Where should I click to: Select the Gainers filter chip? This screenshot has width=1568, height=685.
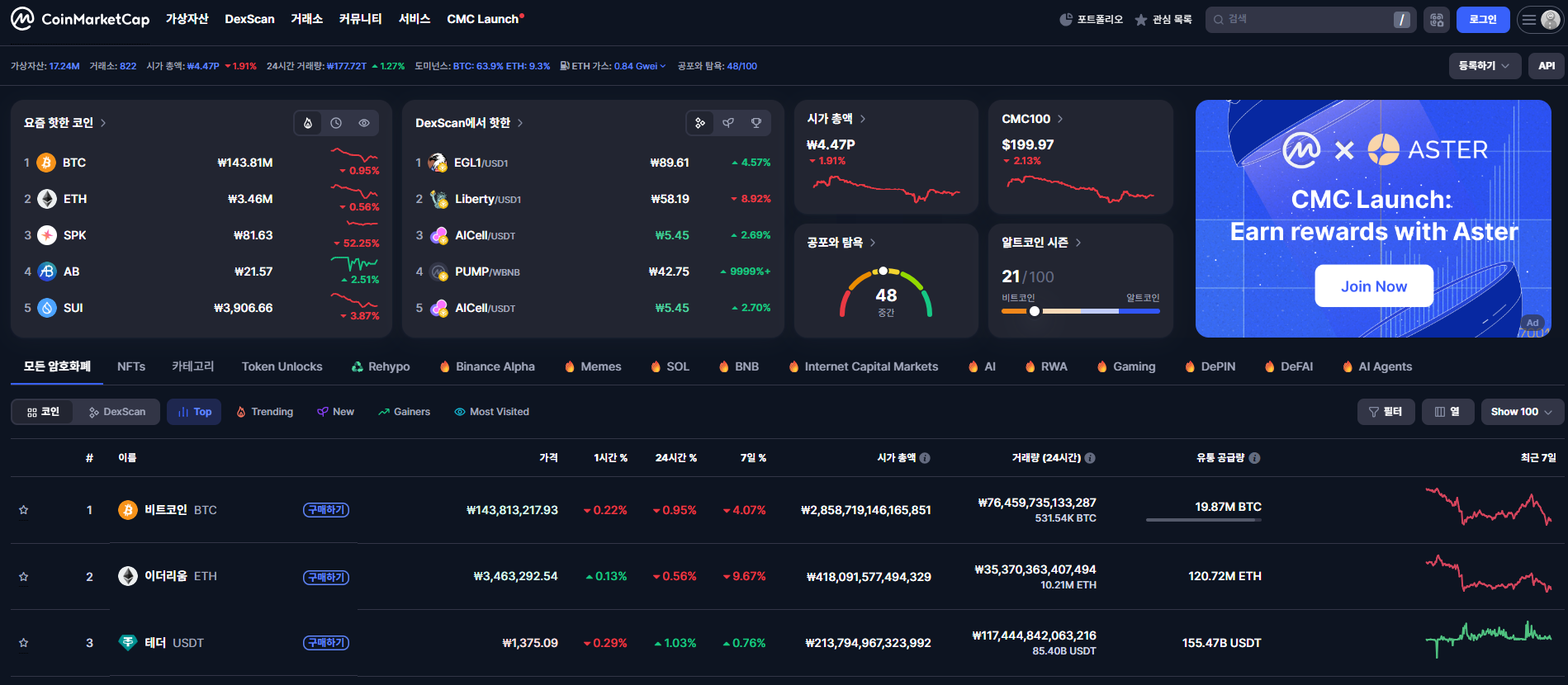click(x=404, y=412)
